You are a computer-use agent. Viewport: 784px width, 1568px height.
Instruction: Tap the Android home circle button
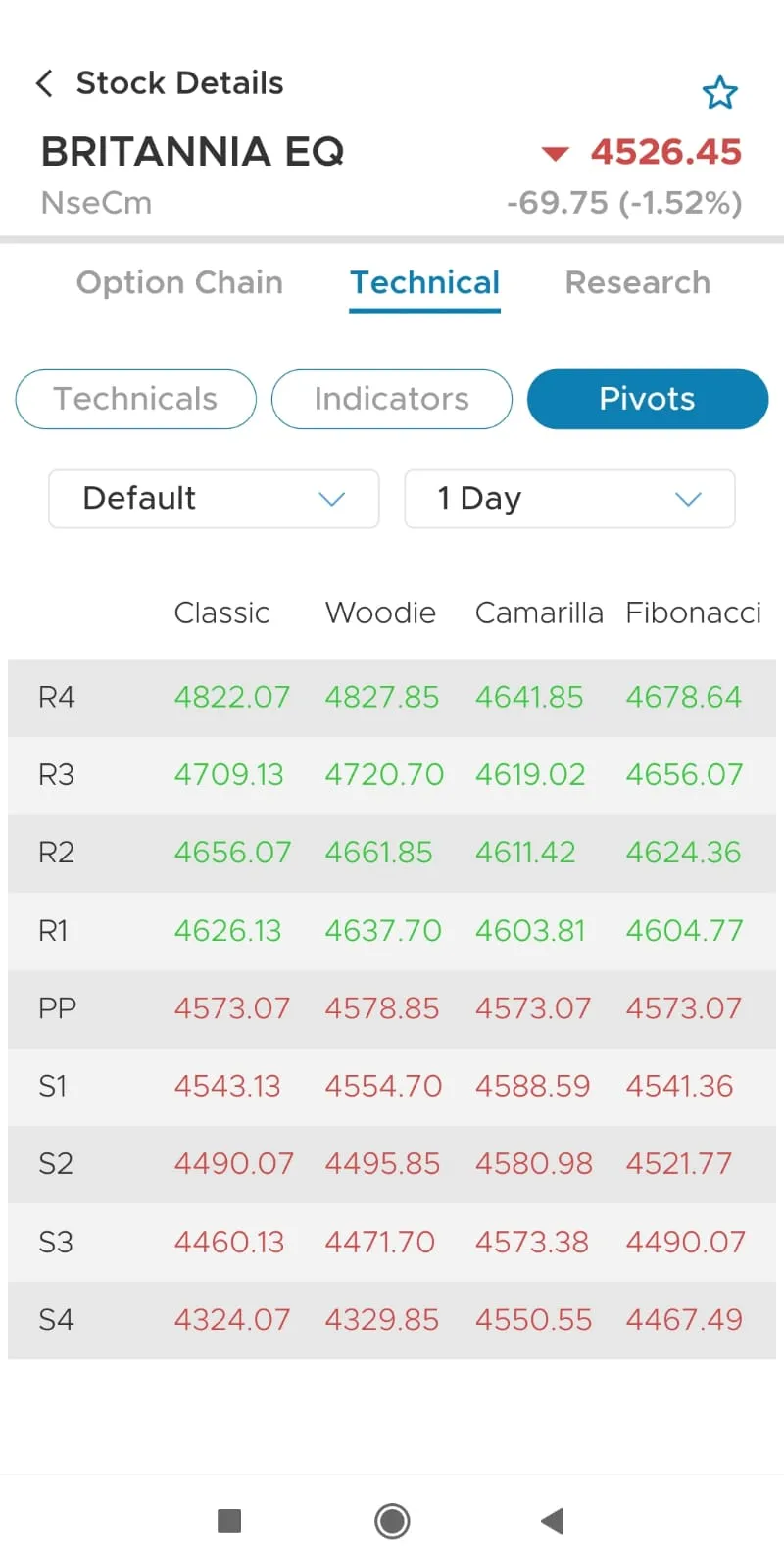[392, 1521]
